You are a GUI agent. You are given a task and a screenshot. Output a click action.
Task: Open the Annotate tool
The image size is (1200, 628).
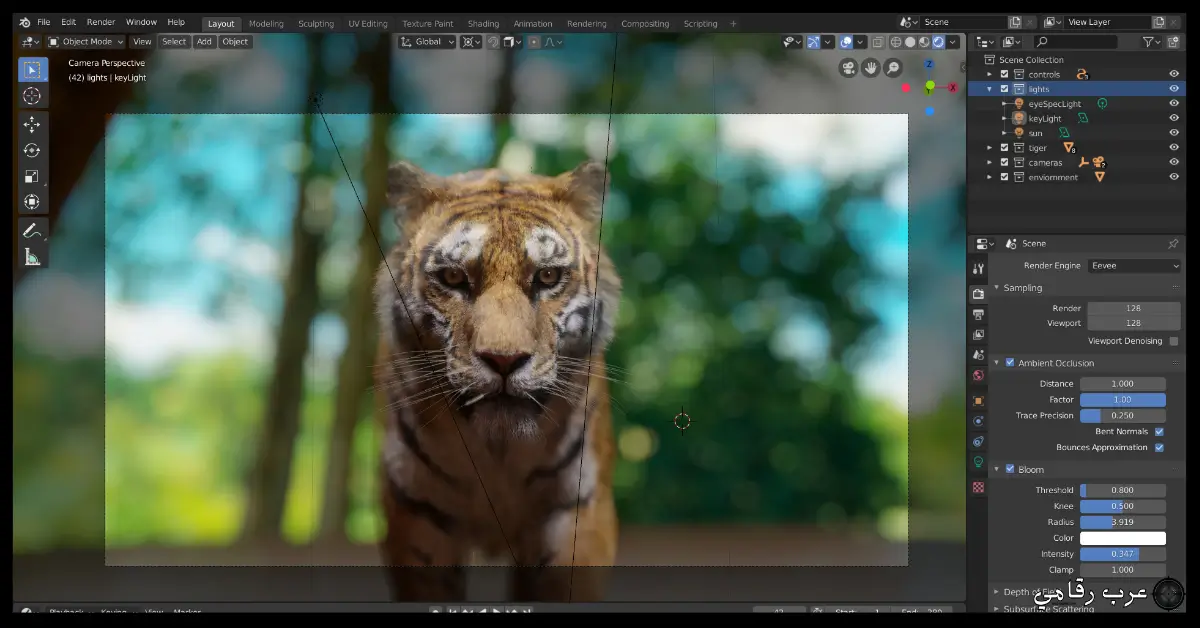point(33,230)
